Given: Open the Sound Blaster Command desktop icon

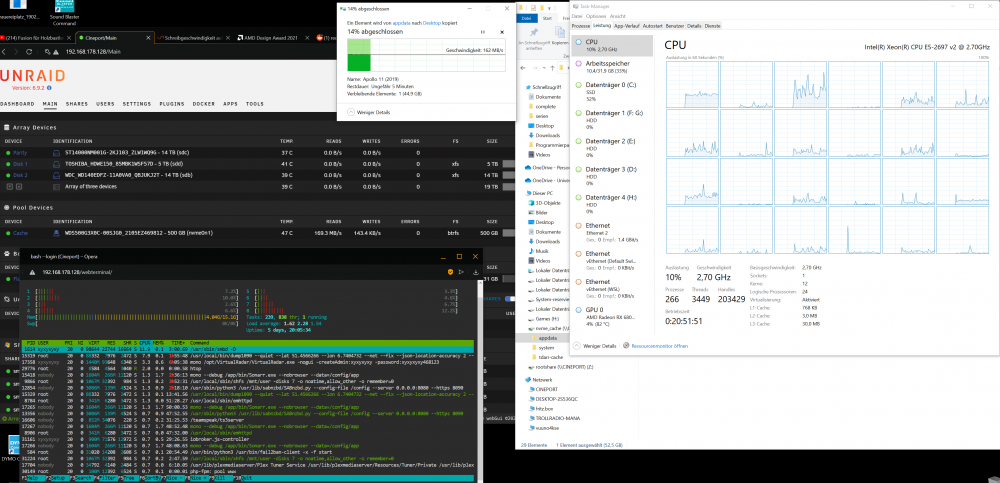Looking at the screenshot, I should (x=63, y=13).
